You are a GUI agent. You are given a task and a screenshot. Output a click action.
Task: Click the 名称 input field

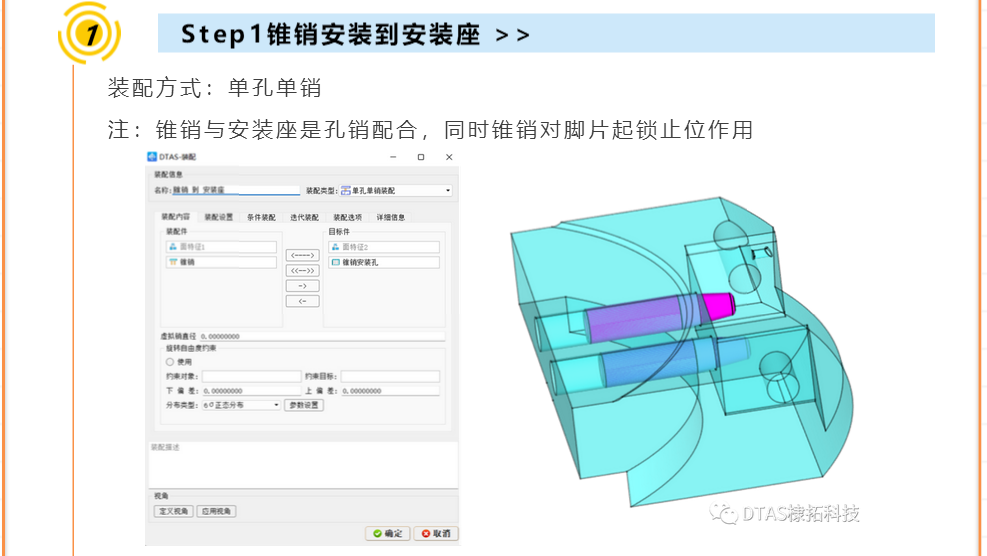tap(235, 190)
